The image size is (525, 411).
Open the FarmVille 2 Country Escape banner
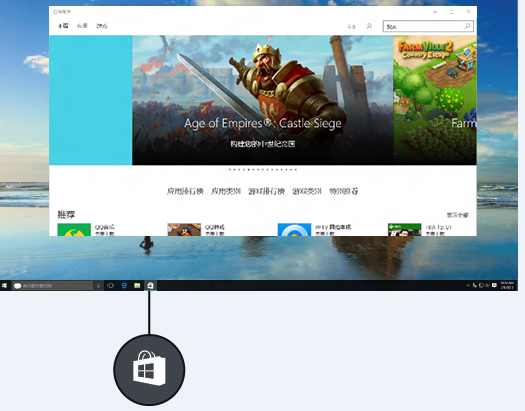coord(435,100)
